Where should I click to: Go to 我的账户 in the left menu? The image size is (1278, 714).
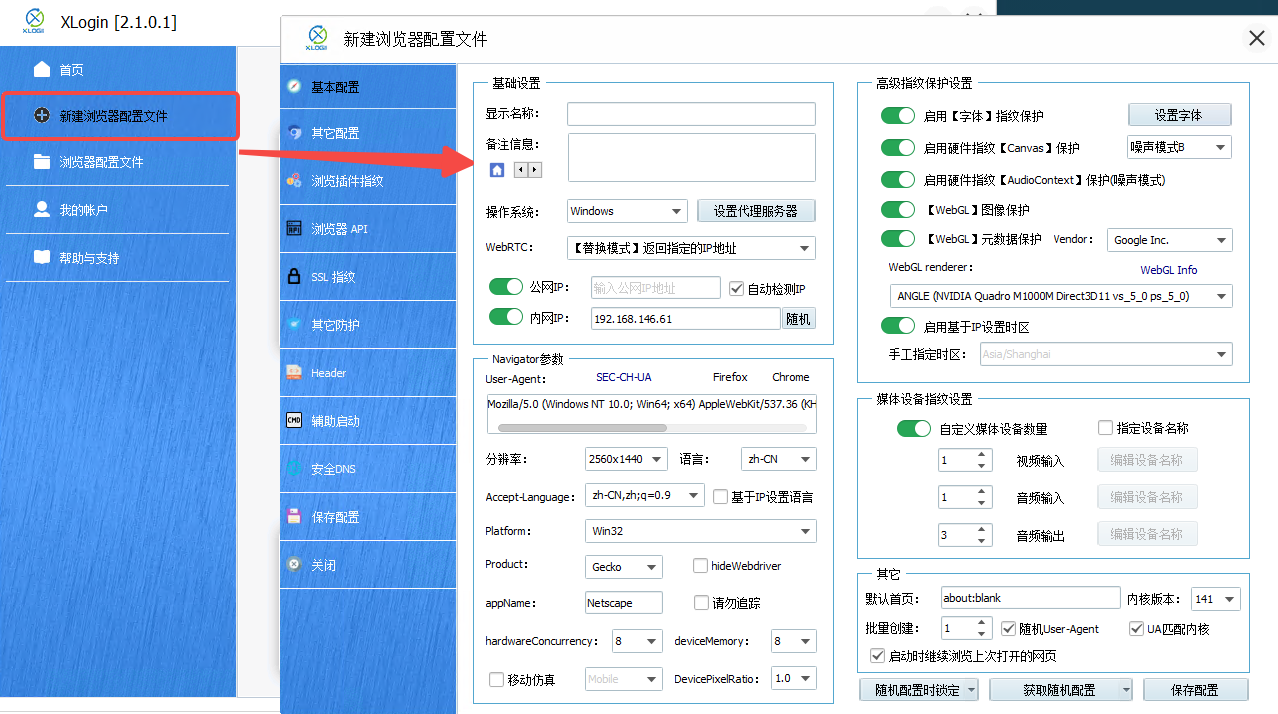click(x=83, y=210)
